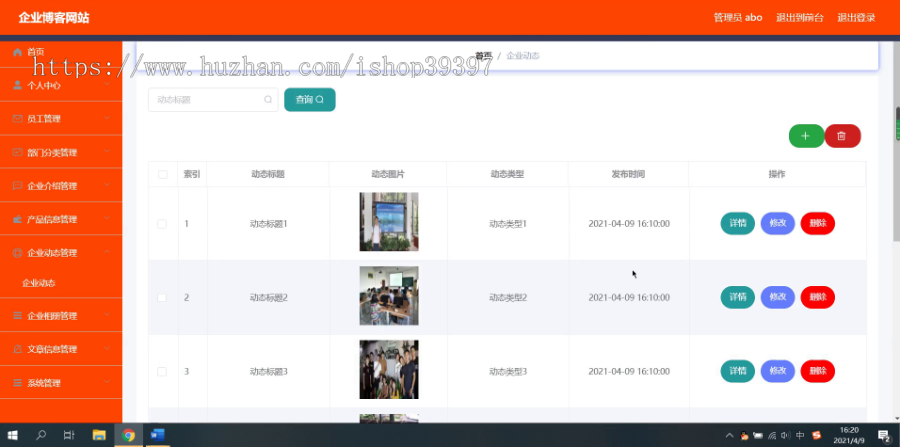Viewport: 900px width, 447px height.
Task: Expand the 部门分类管理 menu chevron
Action: click(107, 152)
